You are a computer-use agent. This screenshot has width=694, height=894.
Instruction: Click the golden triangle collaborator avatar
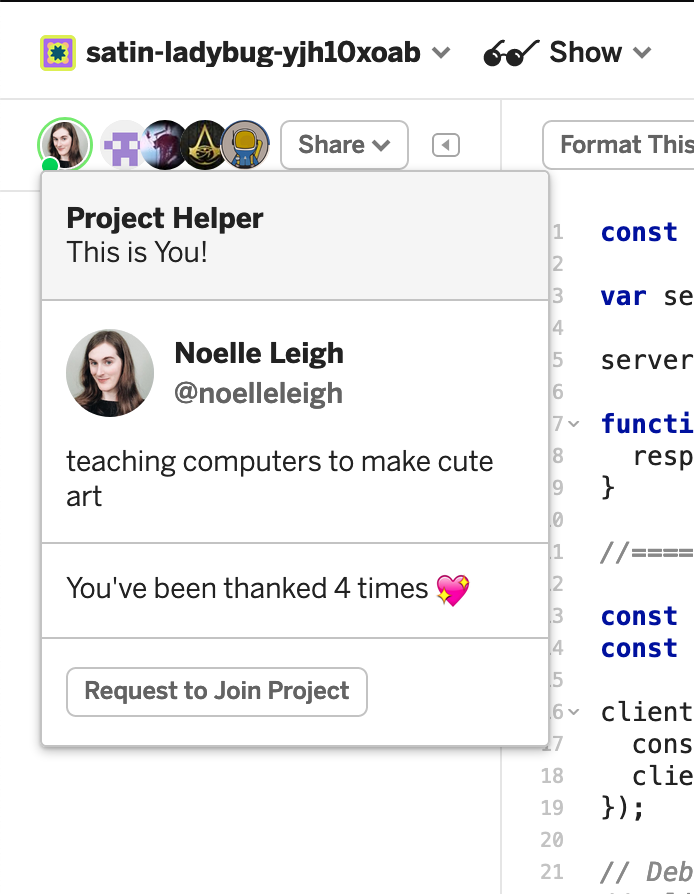[x=207, y=146]
